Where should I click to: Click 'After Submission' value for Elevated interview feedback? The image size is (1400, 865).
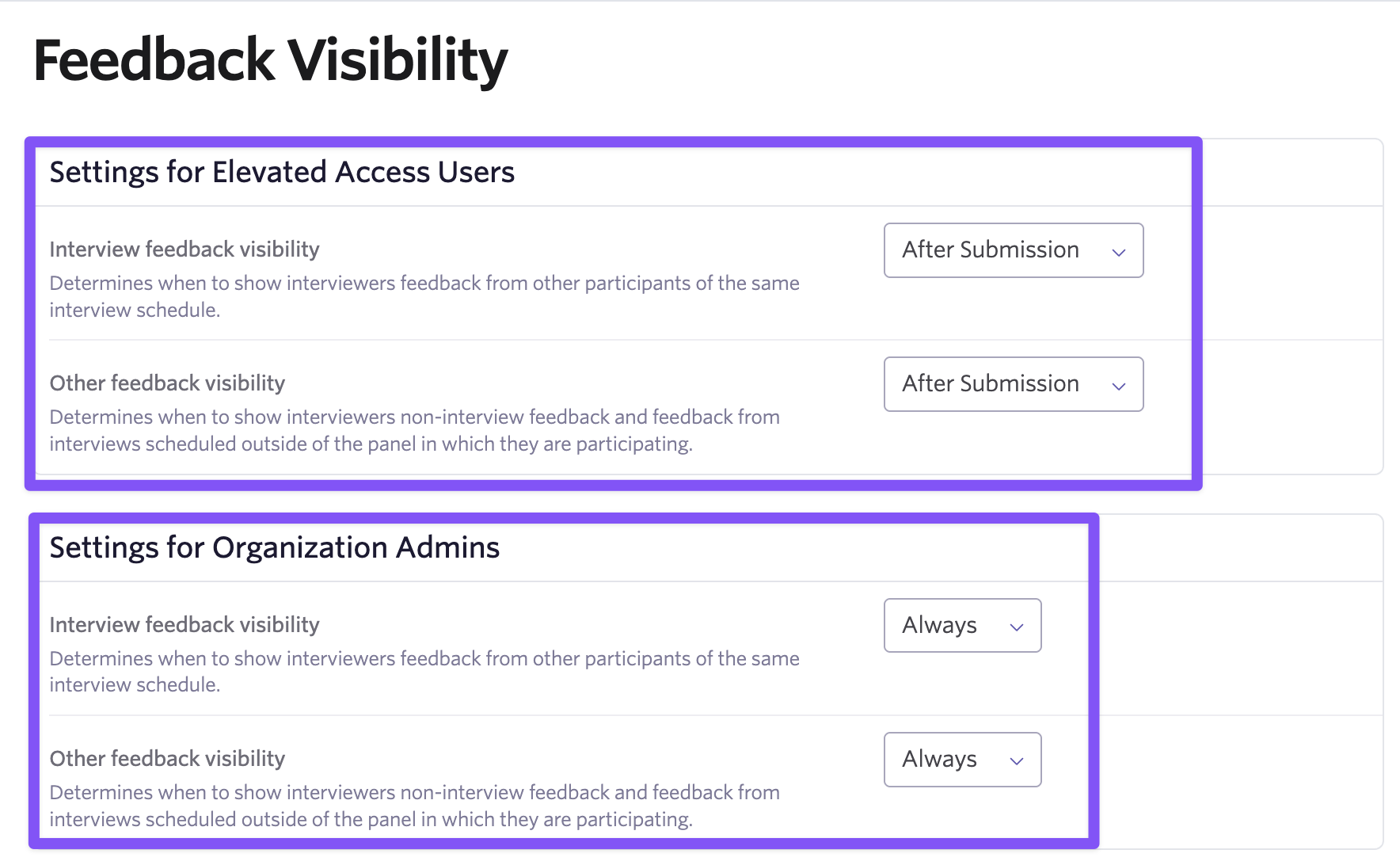990,250
